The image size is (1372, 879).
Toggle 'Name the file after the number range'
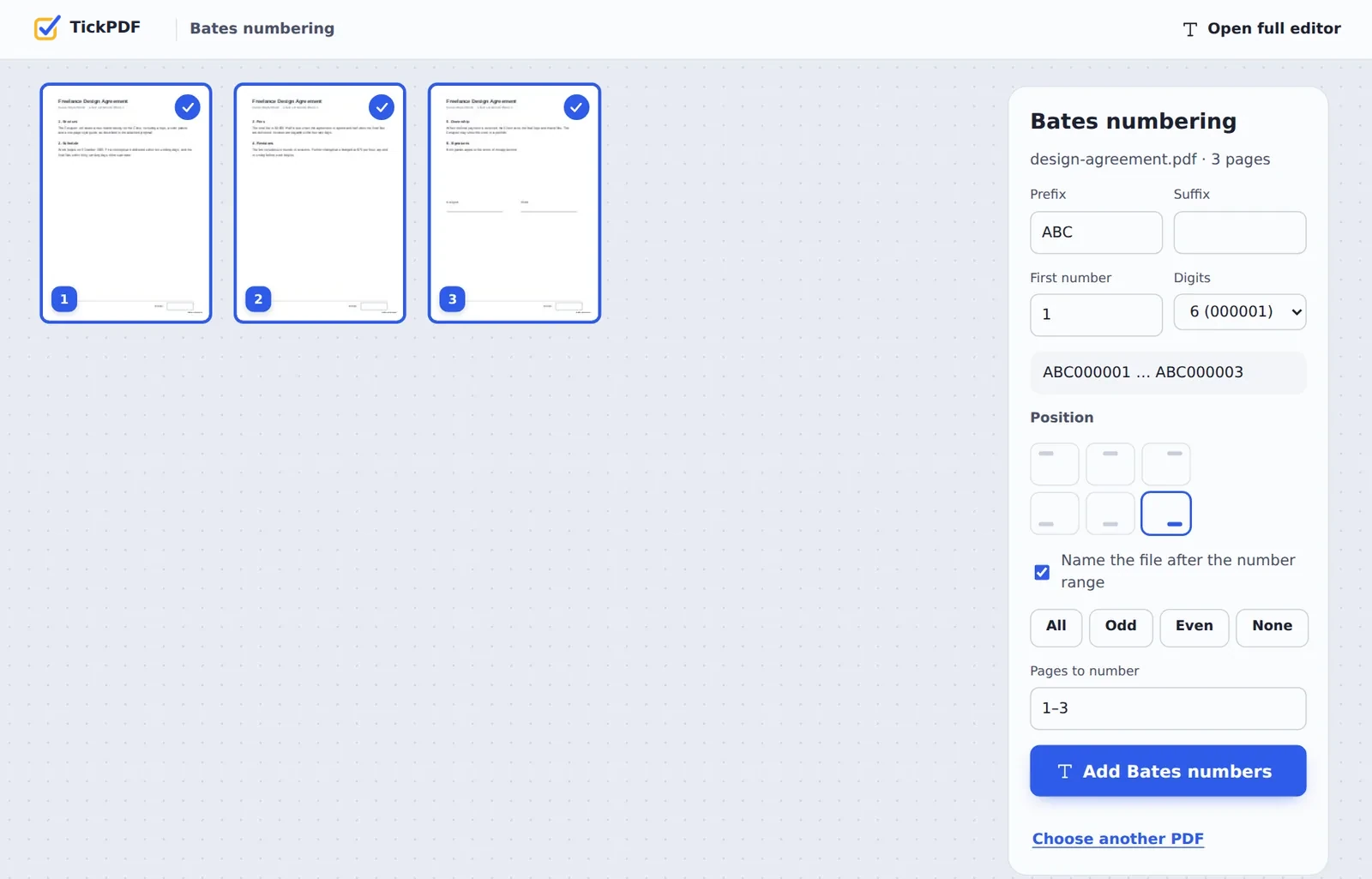point(1042,572)
